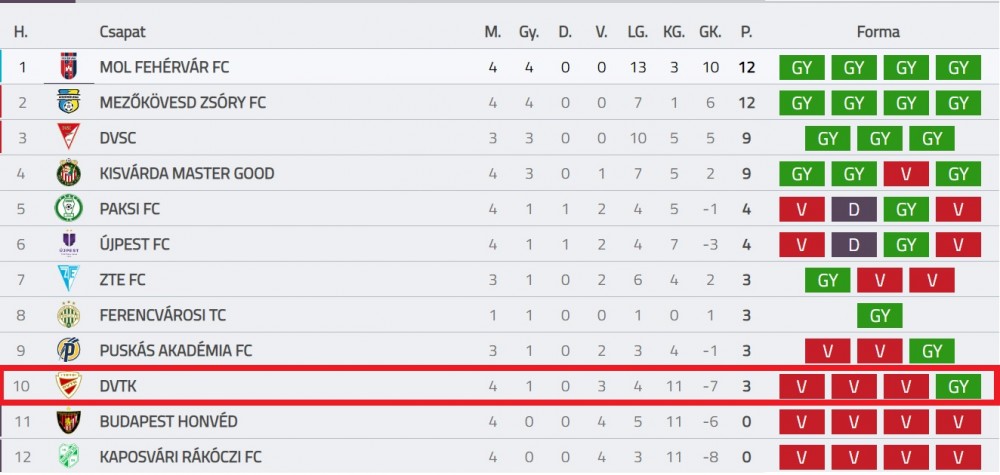Select the Ferencvárosi TC crest
Image resolution: width=1000 pixels, height=475 pixels.
point(68,314)
